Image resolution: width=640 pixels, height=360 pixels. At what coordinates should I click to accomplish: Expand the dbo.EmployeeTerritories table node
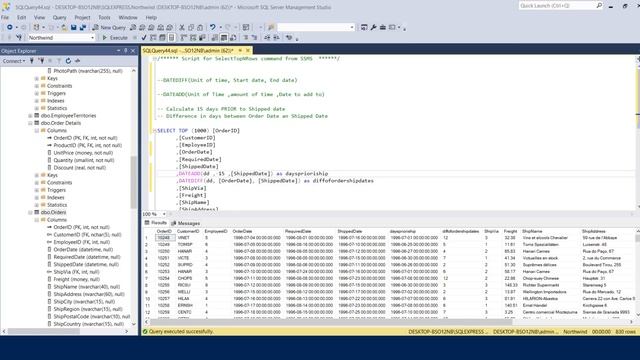click(x=30, y=116)
